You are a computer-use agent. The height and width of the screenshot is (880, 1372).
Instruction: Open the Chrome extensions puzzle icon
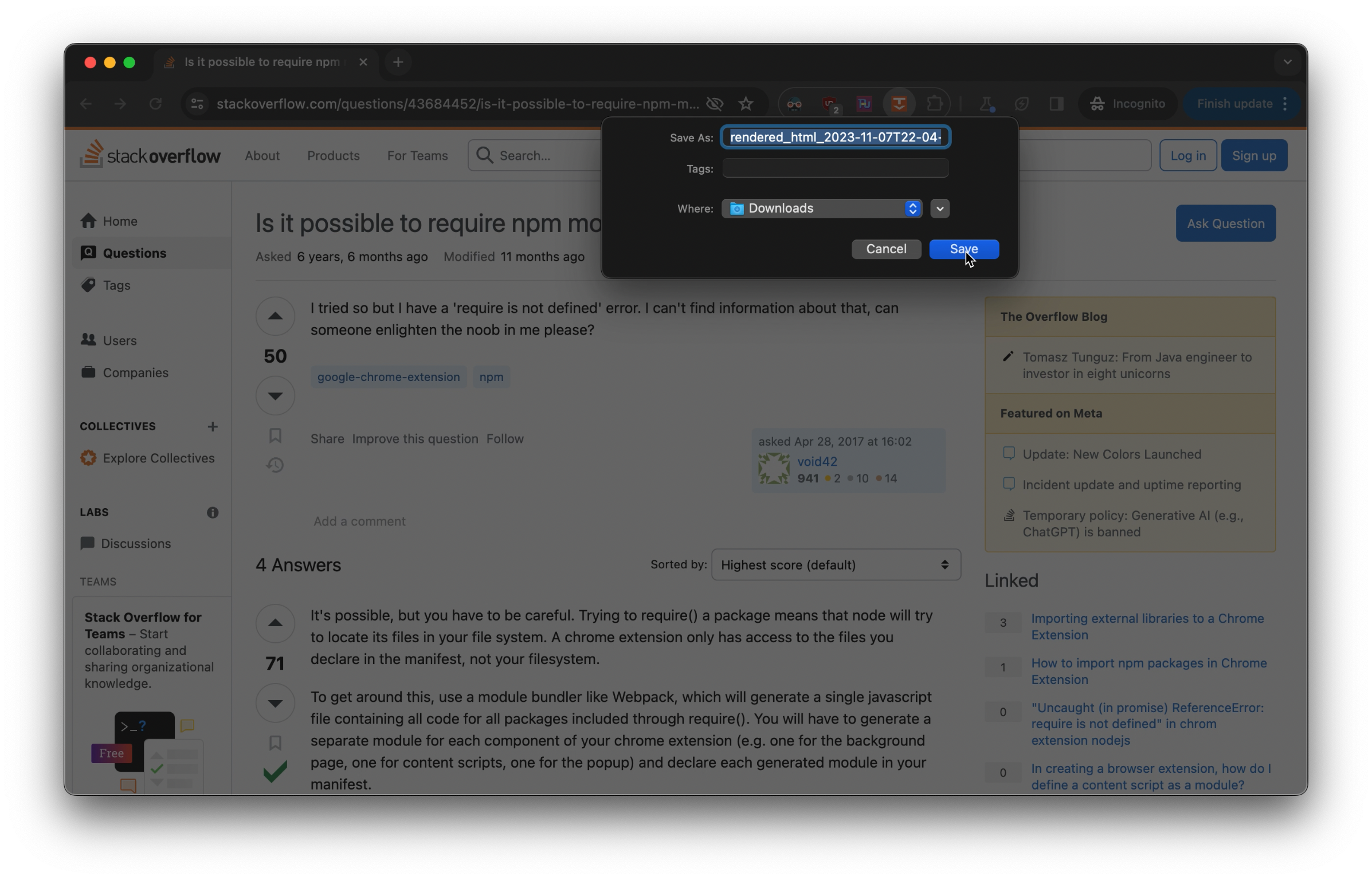[934, 104]
